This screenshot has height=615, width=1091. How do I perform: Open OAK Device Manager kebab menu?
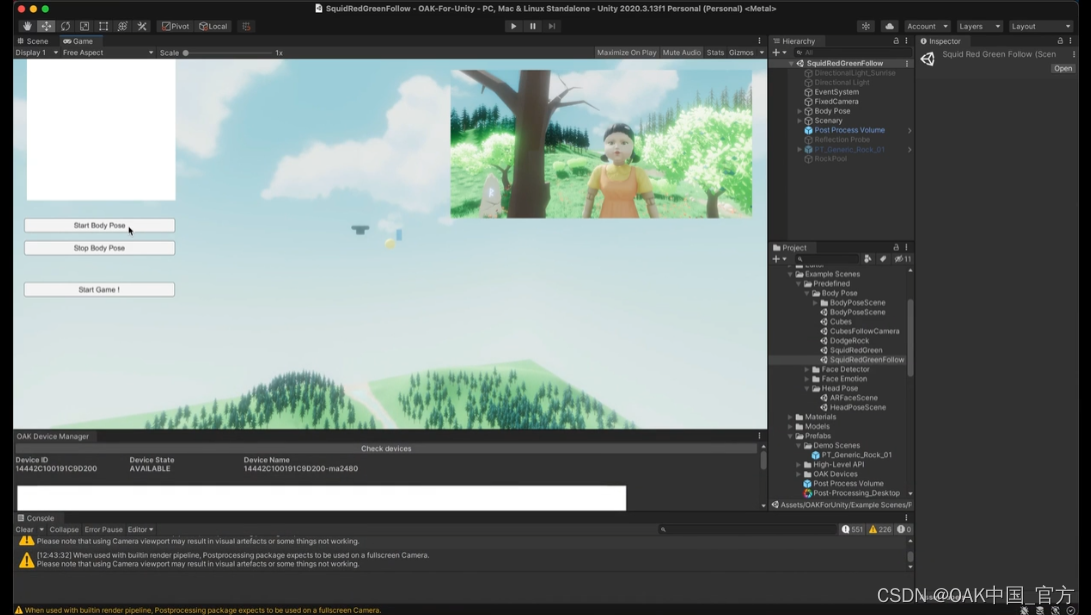pyautogui.click(x=759, y=436)
